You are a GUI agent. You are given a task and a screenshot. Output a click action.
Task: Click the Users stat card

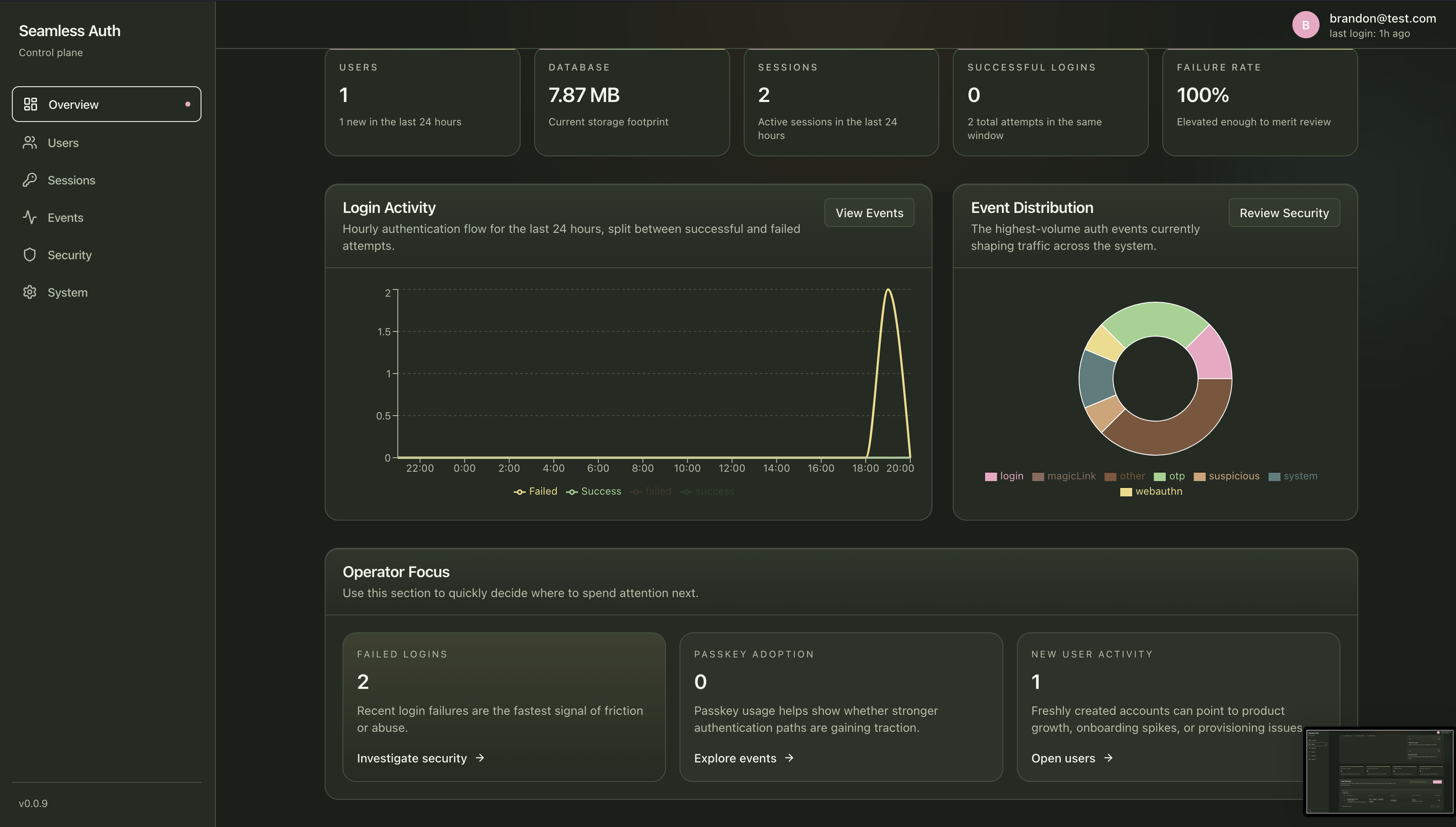[422, 102]
